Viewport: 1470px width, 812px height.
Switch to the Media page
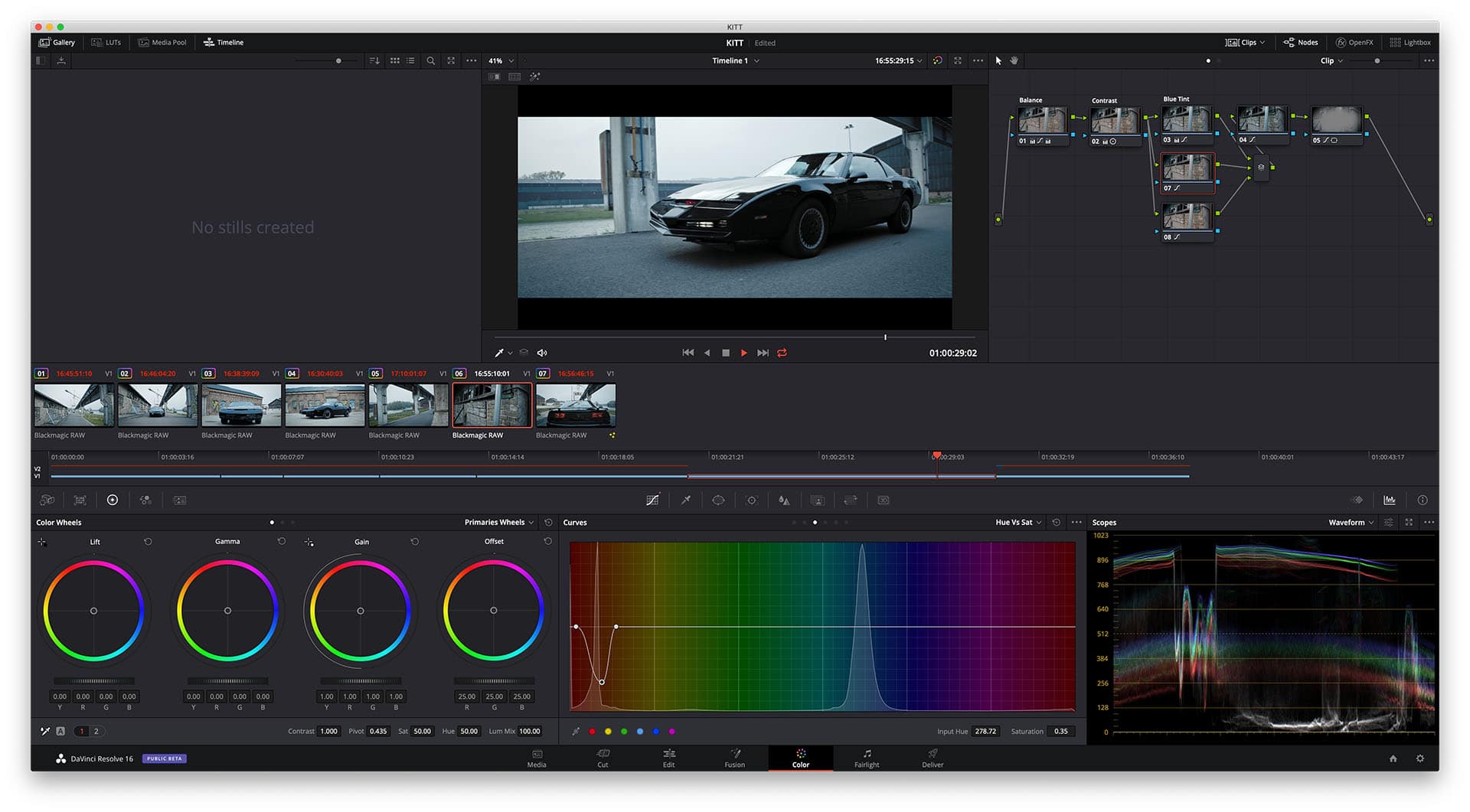point(537,758)
